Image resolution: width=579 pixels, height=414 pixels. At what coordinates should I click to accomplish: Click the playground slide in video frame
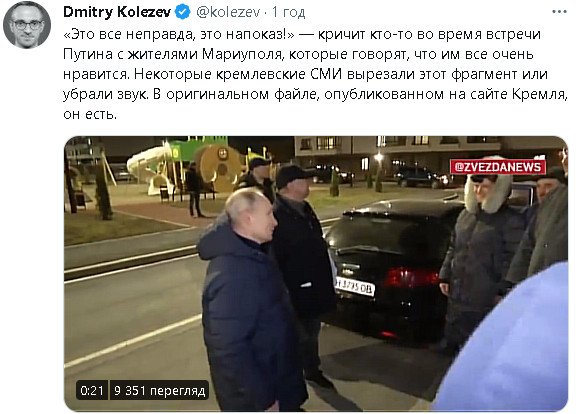pyautogui.click(x=150, y=166)
